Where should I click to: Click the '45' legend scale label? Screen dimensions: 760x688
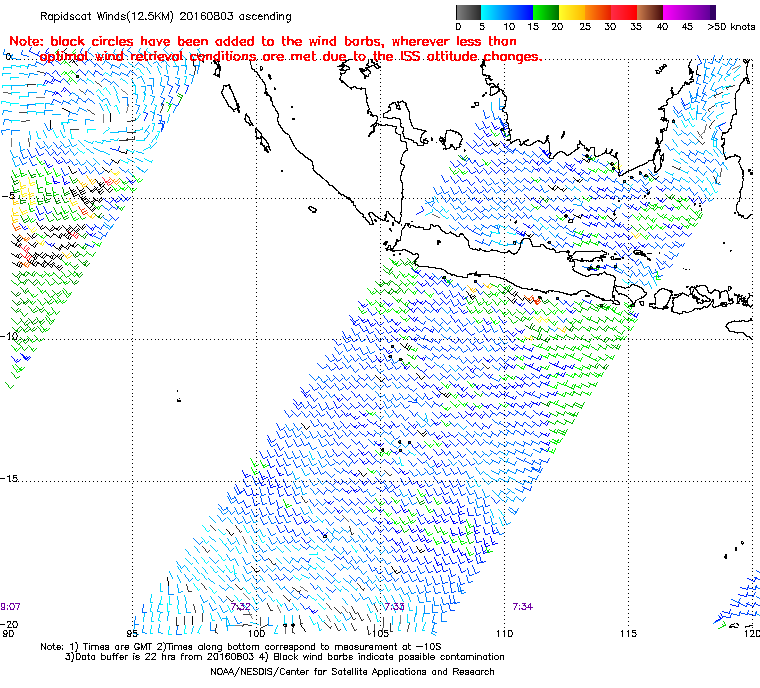687,27
